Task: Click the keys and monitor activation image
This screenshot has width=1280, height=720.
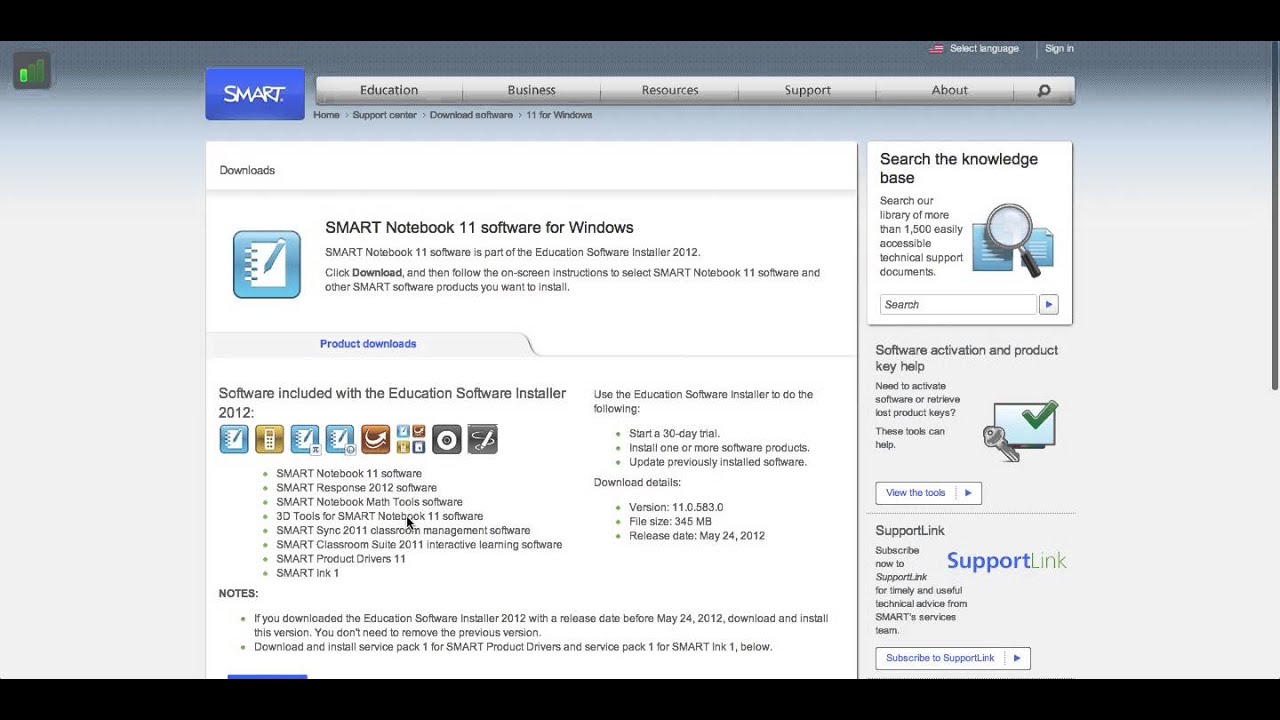Action: click(x=1020, y=431)
